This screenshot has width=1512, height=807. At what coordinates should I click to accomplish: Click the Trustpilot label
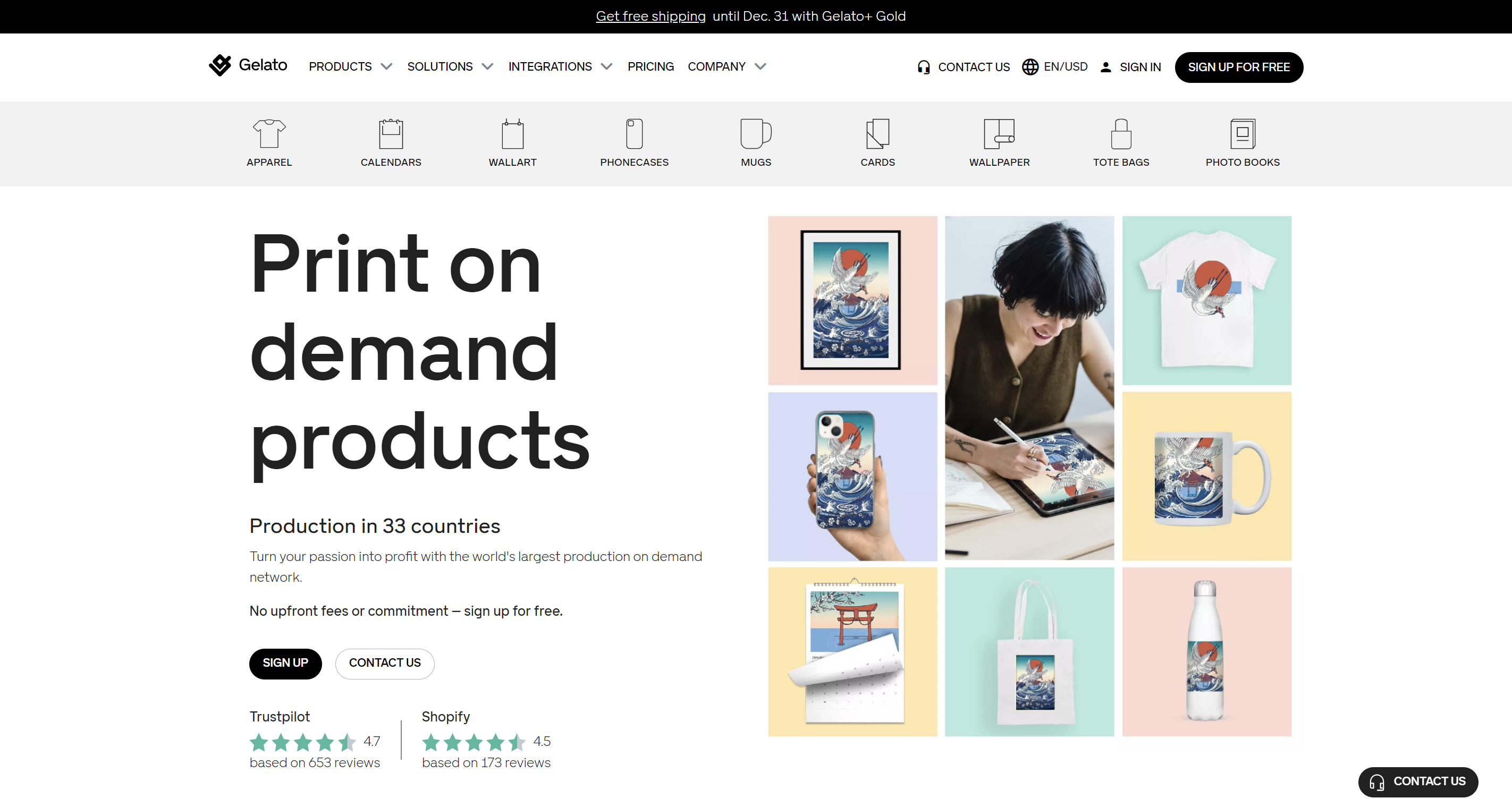pyautogui.click(x=280, y=716)
